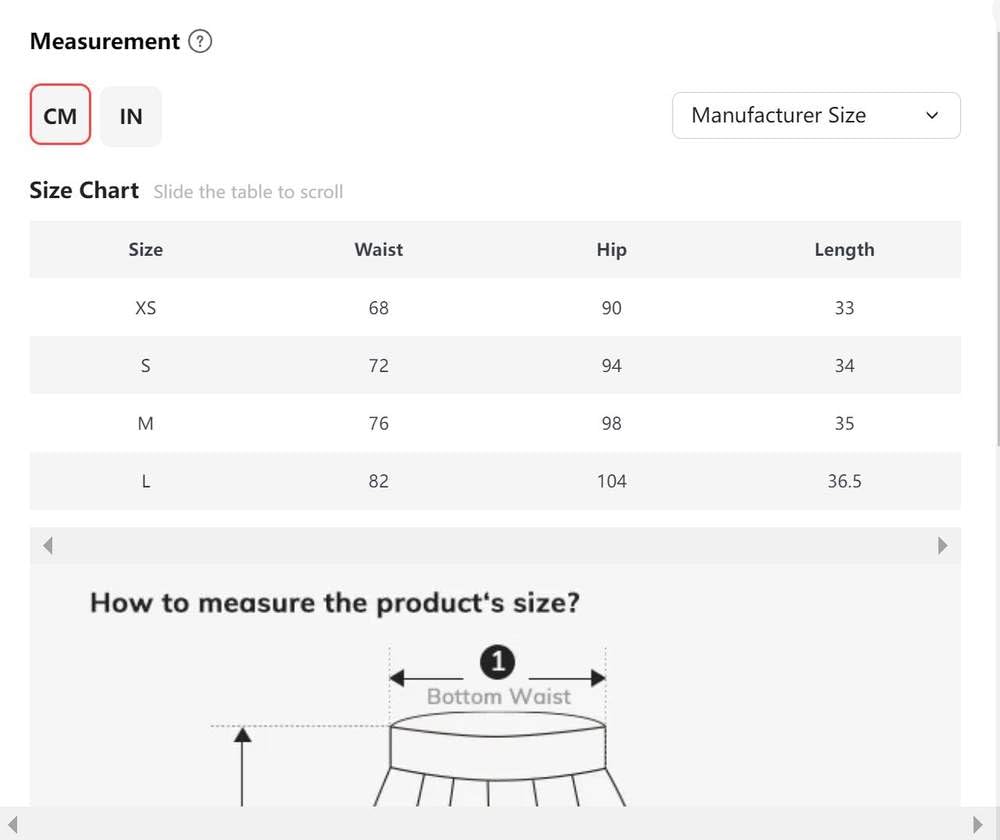This screenshot has height=840, width=1000.
Task: Click the Waist column header
Action: coord(378,249)
